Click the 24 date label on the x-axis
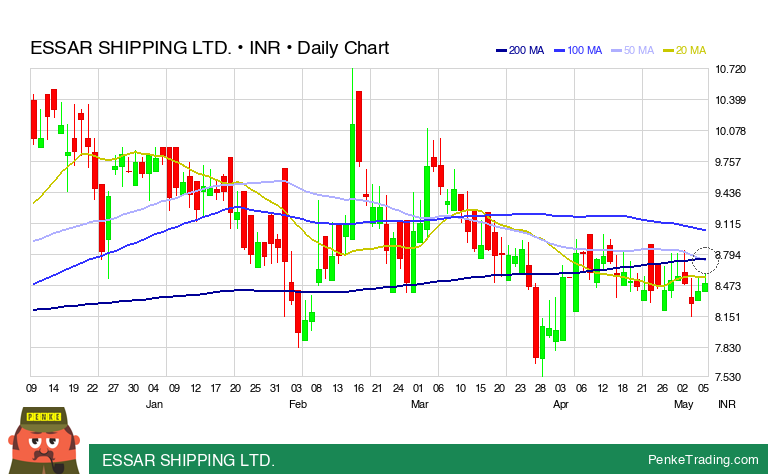Image resolution: width=768 pixels, height=474 pixels. tap(398, 388)
